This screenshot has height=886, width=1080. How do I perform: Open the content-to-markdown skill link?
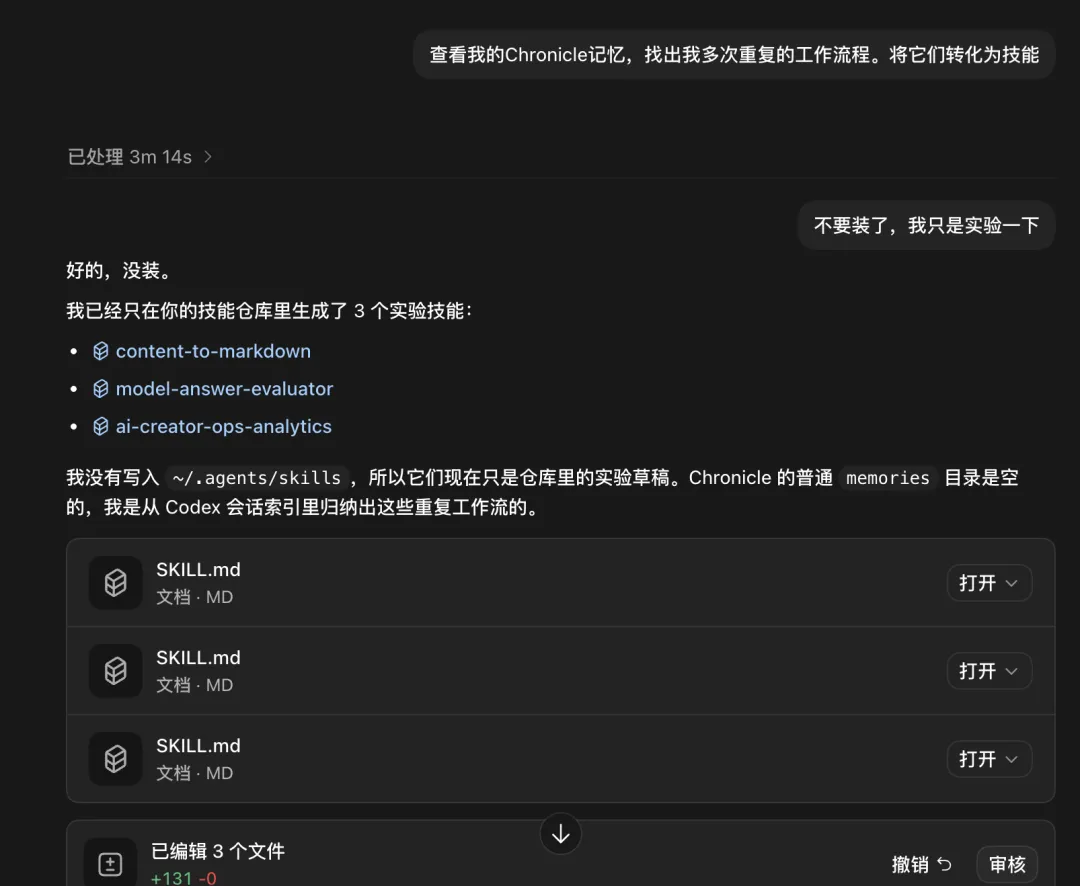[x=213, y=351]
